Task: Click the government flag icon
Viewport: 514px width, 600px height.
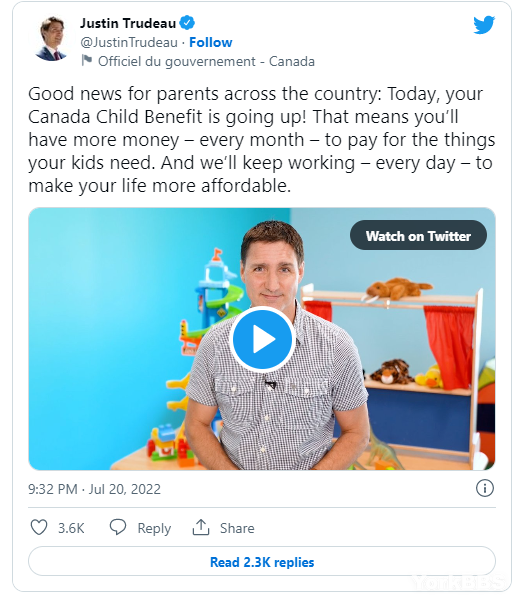Action: tap(87, 60)
